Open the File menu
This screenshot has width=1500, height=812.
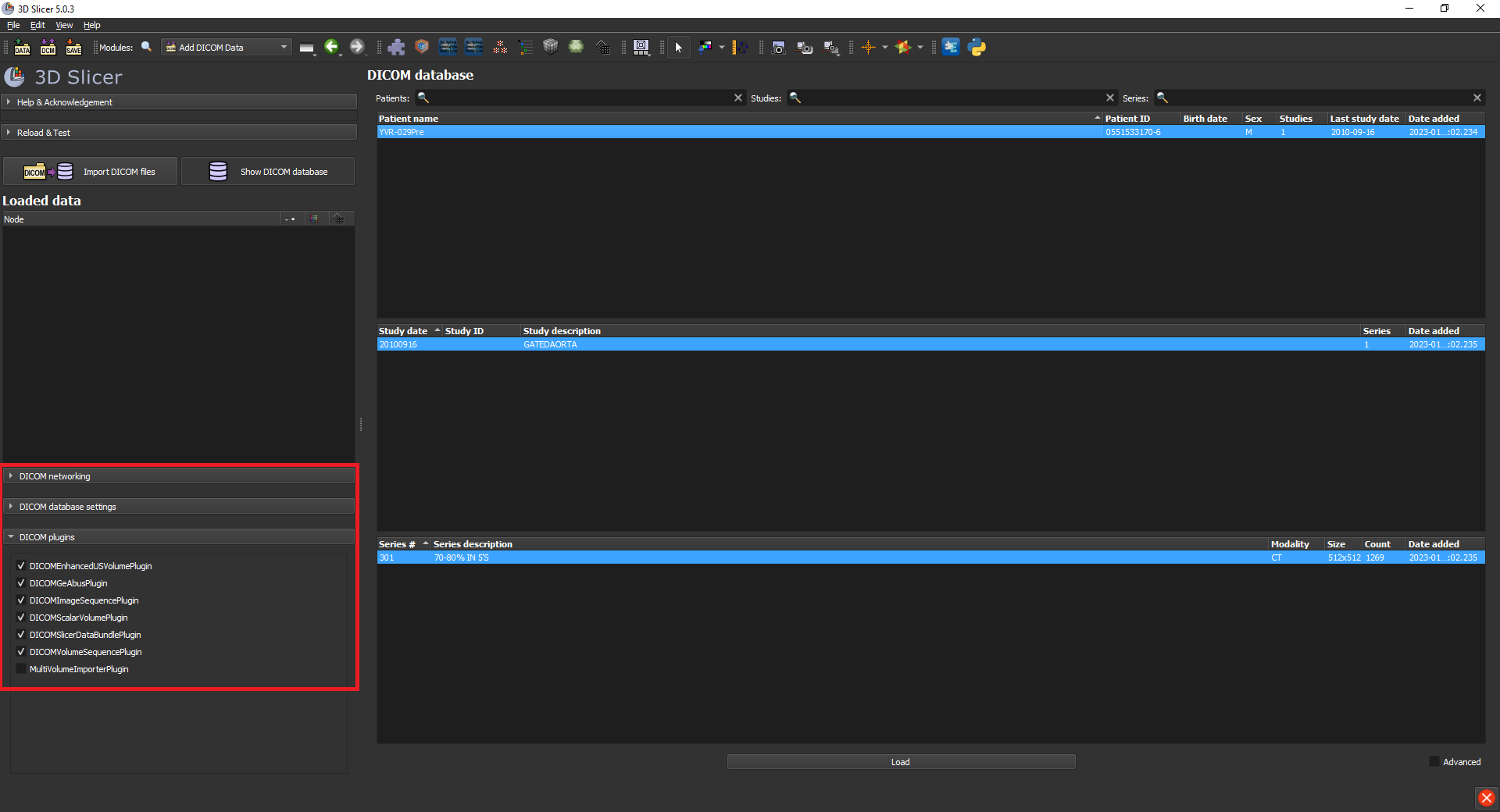13,25
